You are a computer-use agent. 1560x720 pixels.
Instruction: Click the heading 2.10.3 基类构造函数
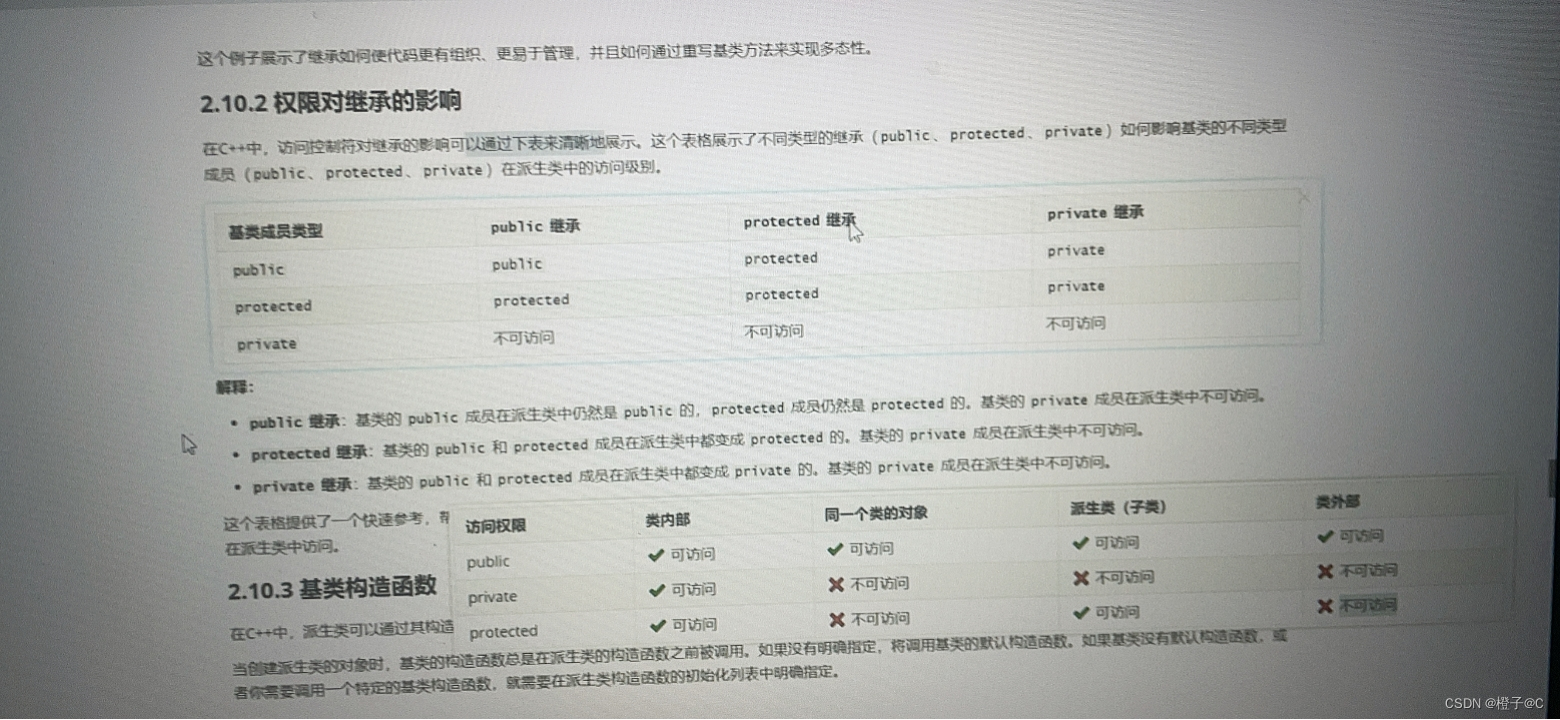tap(333, 588)
